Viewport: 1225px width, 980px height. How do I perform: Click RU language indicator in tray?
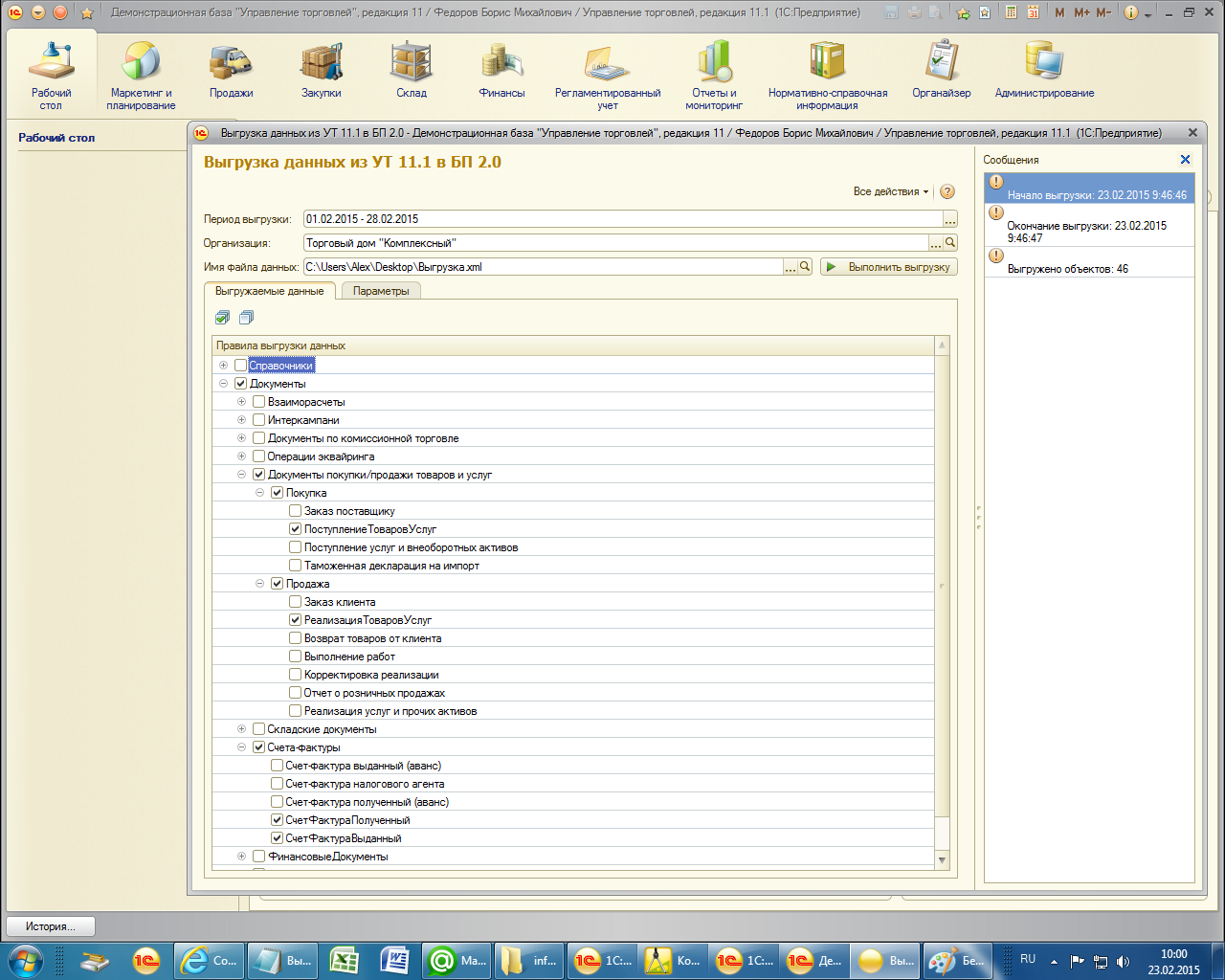[1028, 959]
